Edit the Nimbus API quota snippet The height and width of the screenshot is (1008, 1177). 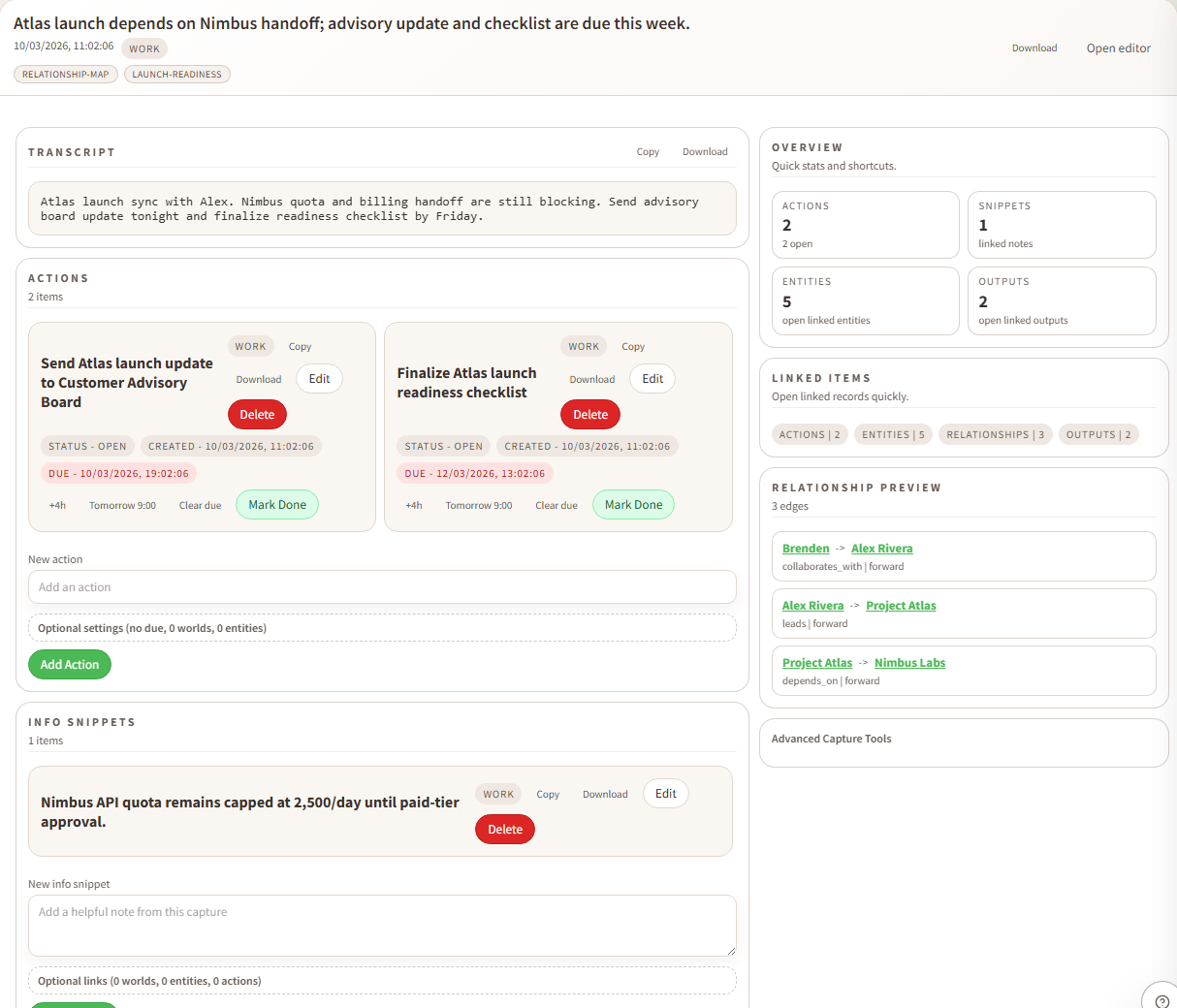pyautogui.click(x=665, y=793)
